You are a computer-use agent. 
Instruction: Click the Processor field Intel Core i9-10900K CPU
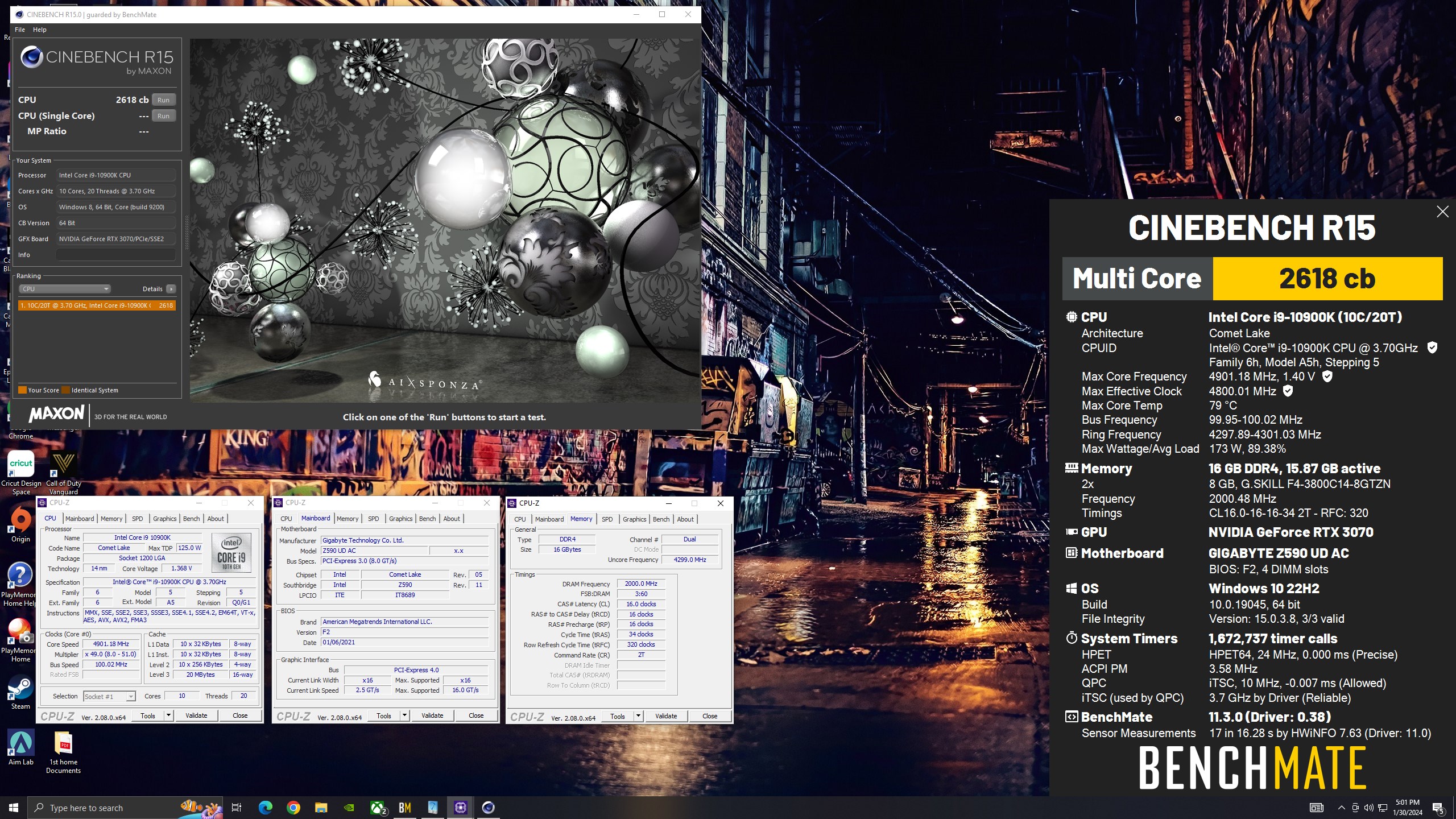click(116, 175)
